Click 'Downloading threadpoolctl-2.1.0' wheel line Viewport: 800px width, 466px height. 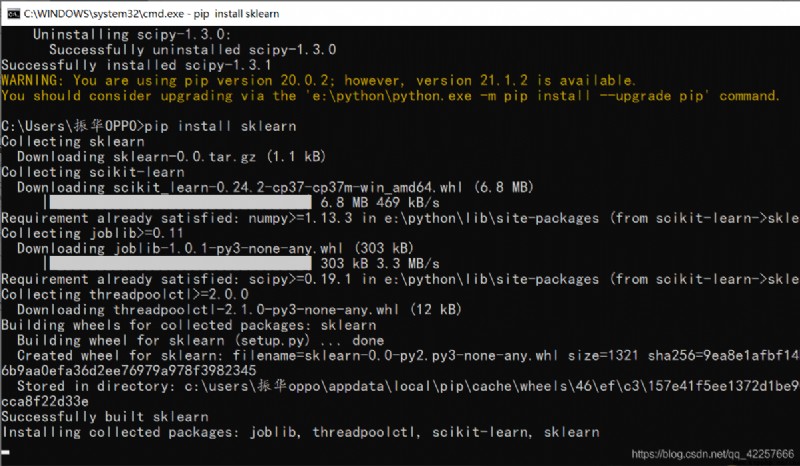(x=239, y=310)
